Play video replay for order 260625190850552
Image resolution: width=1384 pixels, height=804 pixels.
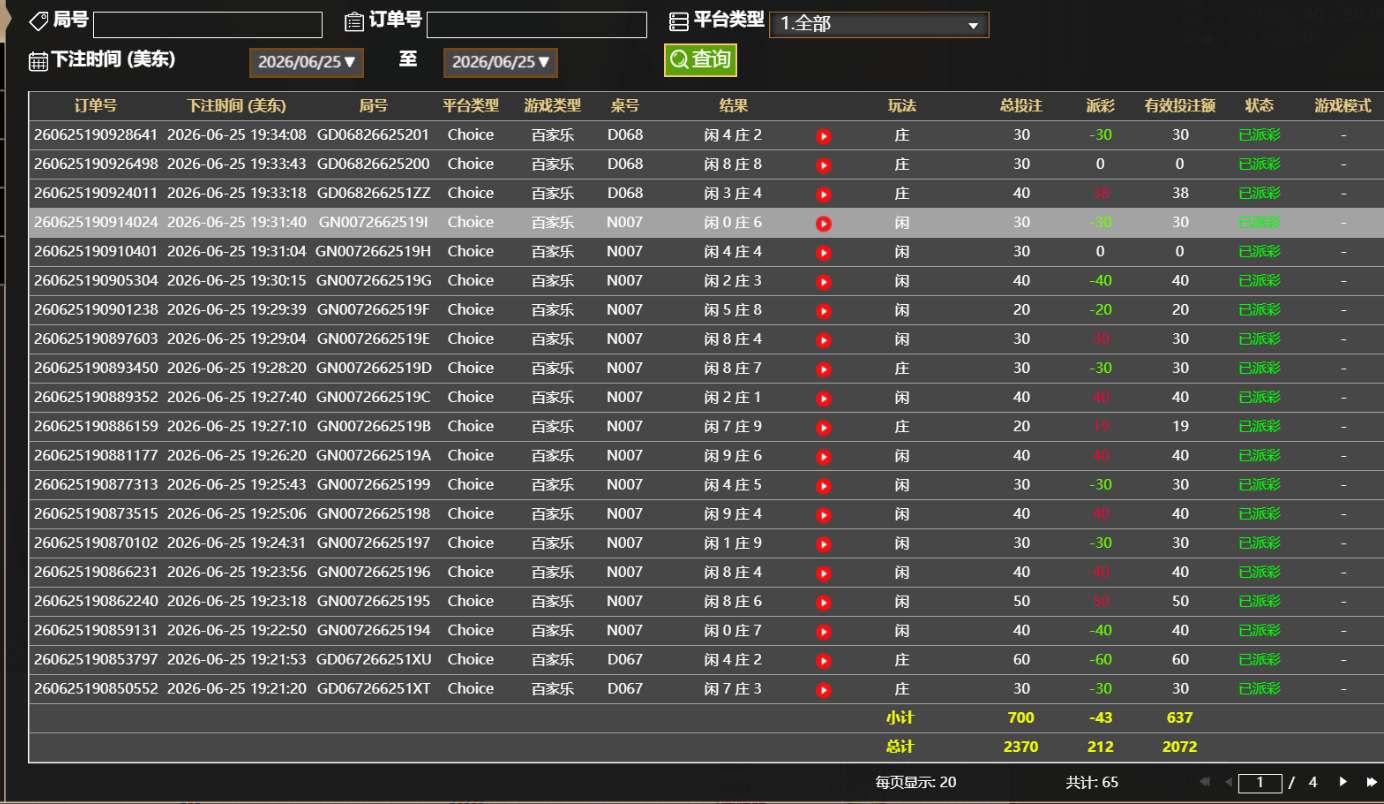824,690
